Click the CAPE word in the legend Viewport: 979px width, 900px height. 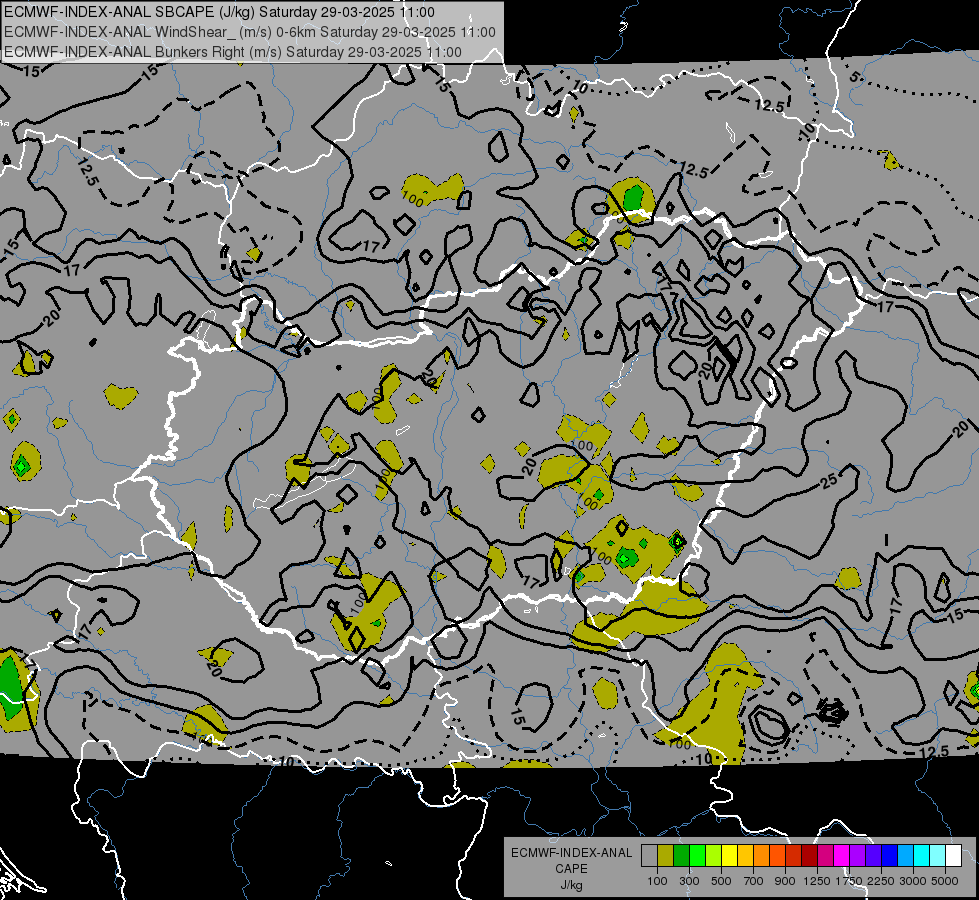(571, 869)
